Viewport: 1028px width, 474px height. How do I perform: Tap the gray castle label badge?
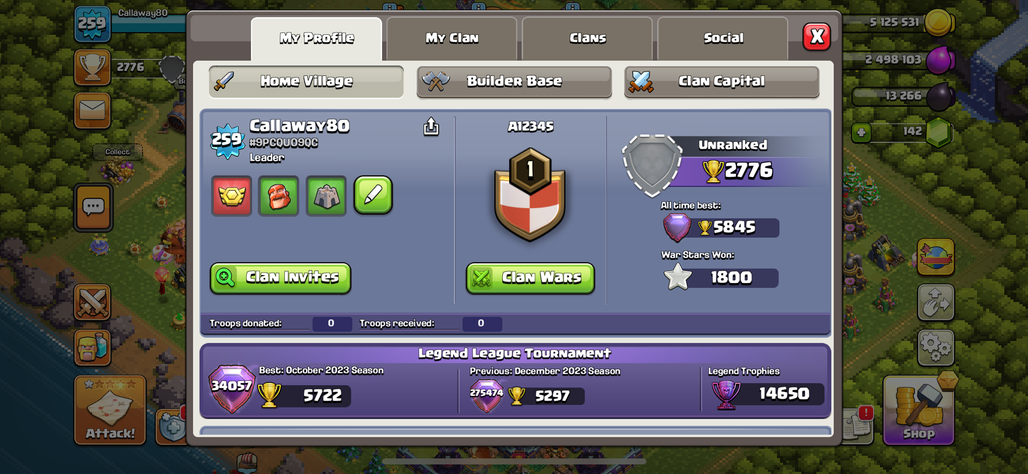[326, 195]
